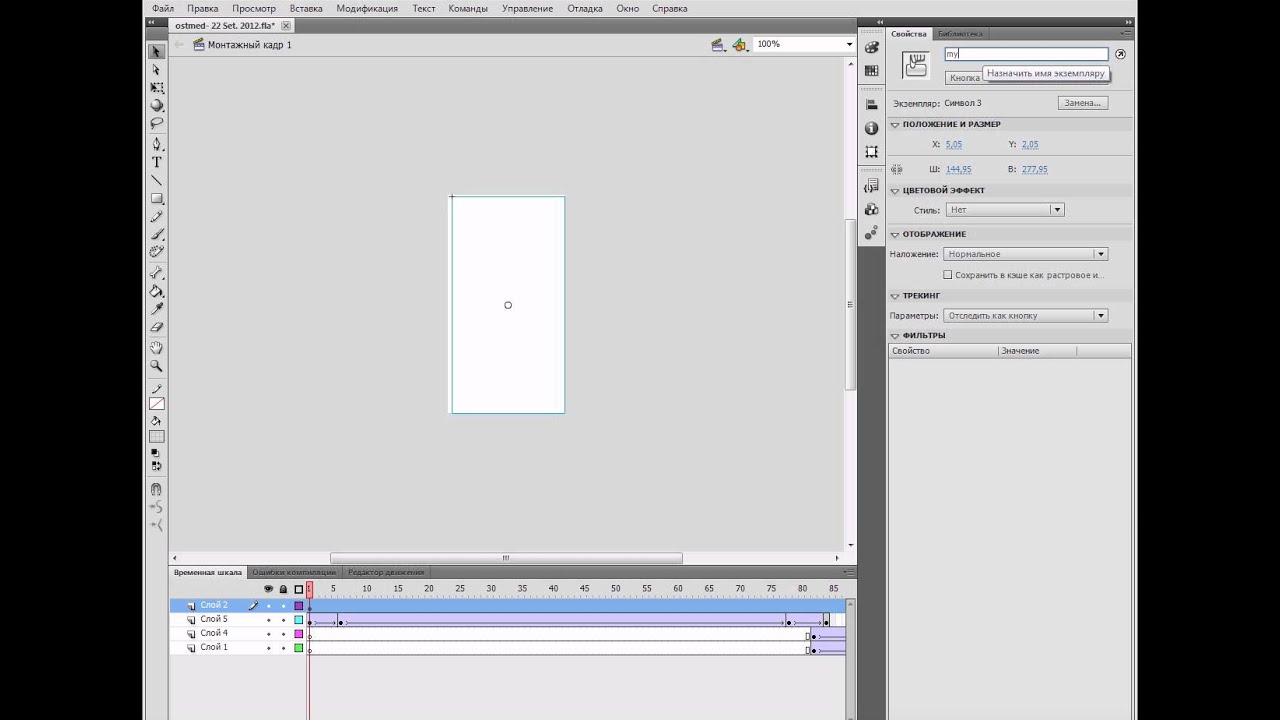Toggle lock-all-layers padlock icon in header

coord(283,589)
